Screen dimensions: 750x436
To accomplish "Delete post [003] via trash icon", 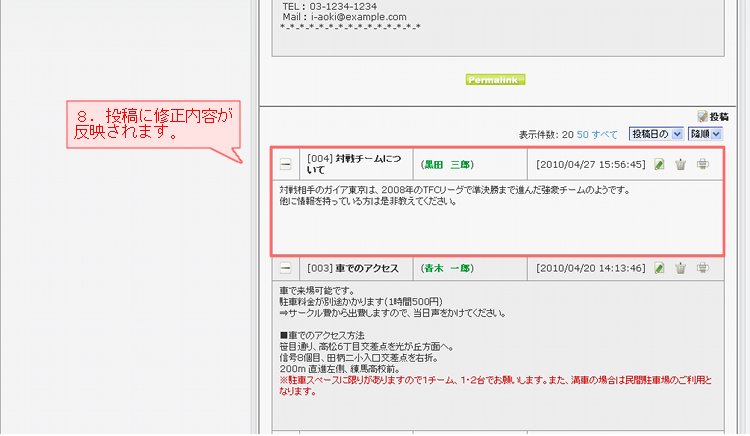I will pos(680,268).
